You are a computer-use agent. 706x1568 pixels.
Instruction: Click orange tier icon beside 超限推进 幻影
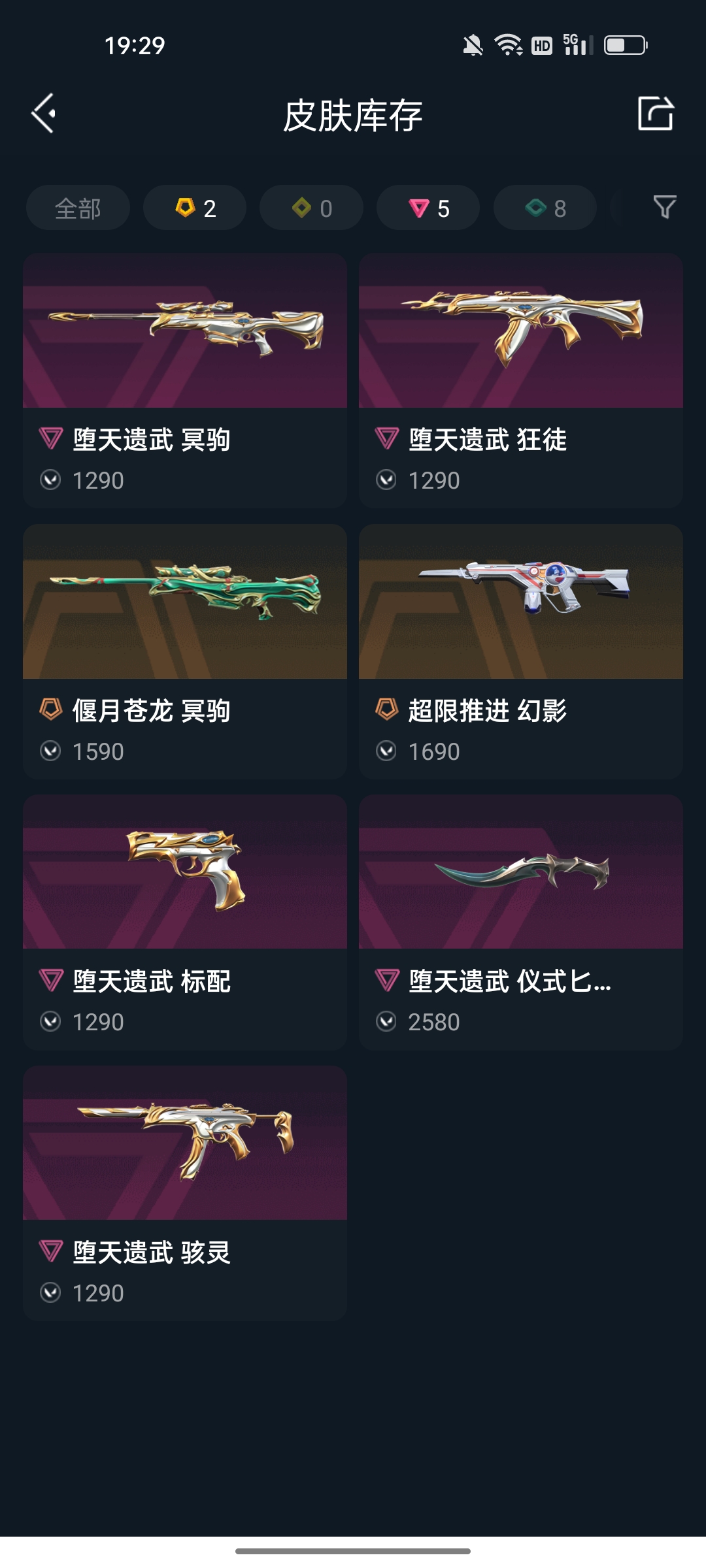tap(387, 709)
